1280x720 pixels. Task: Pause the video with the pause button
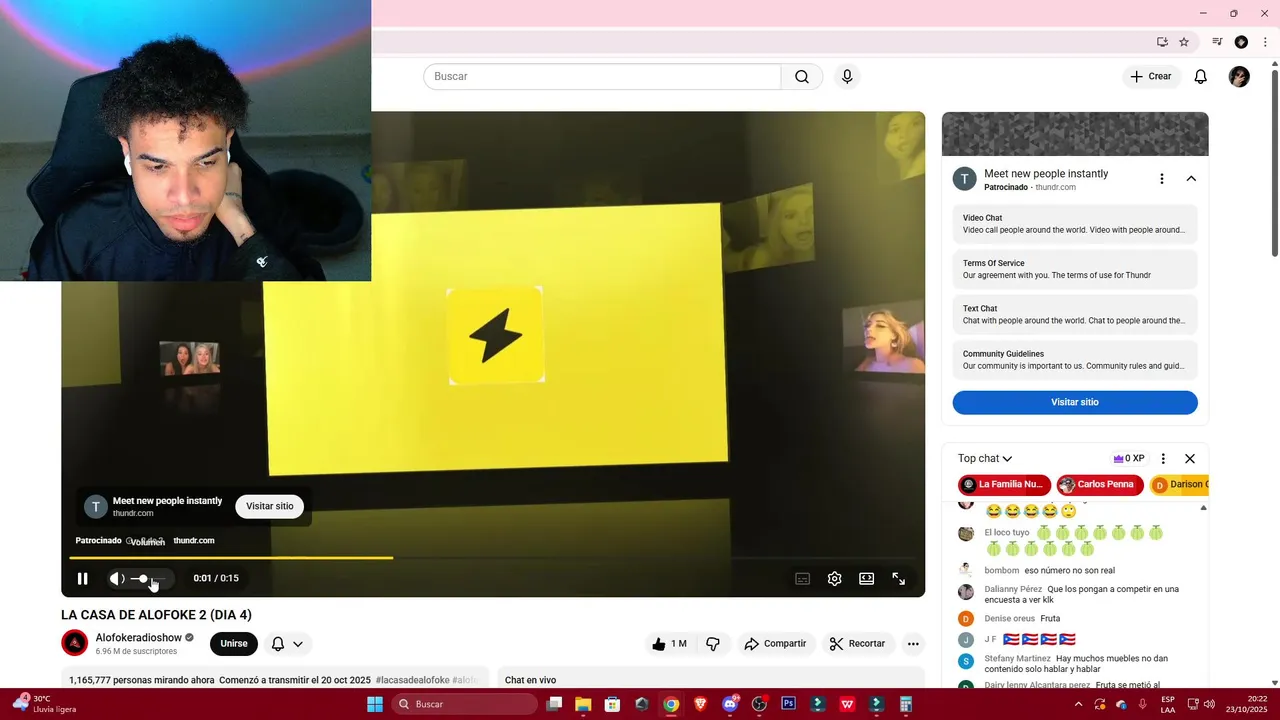(83, 578)
